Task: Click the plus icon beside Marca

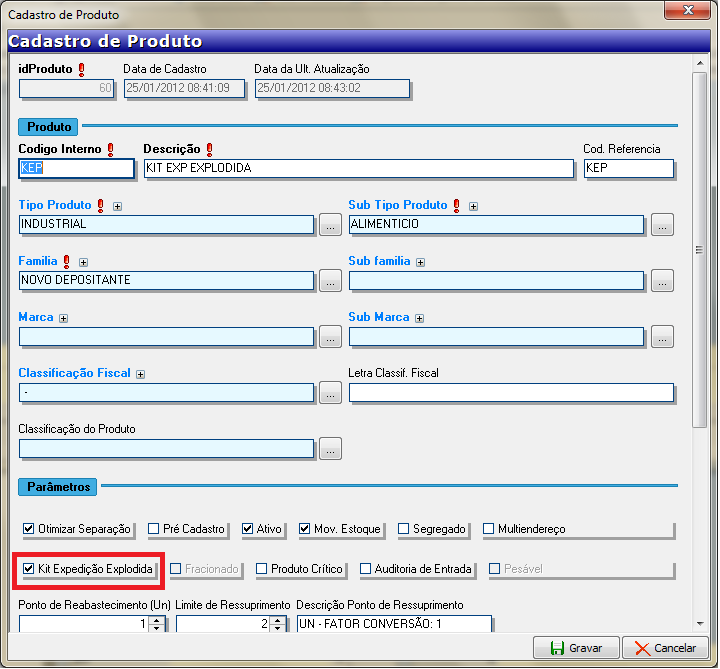Action: [x=63, y=319]
